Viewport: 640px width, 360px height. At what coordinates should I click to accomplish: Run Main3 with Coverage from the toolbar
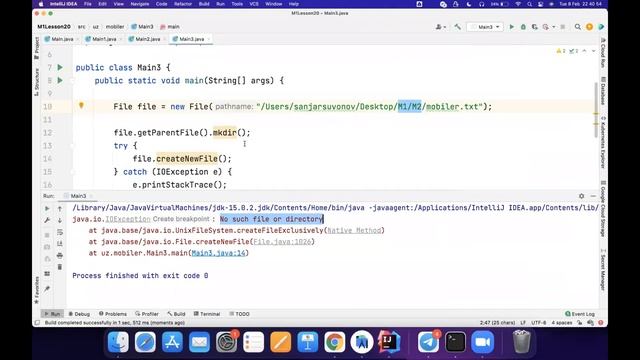click(x=534, y=27)
